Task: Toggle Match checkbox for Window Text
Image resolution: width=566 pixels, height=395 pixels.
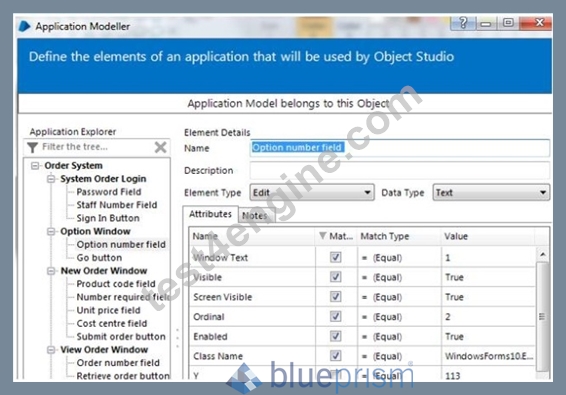Action: 335,257
